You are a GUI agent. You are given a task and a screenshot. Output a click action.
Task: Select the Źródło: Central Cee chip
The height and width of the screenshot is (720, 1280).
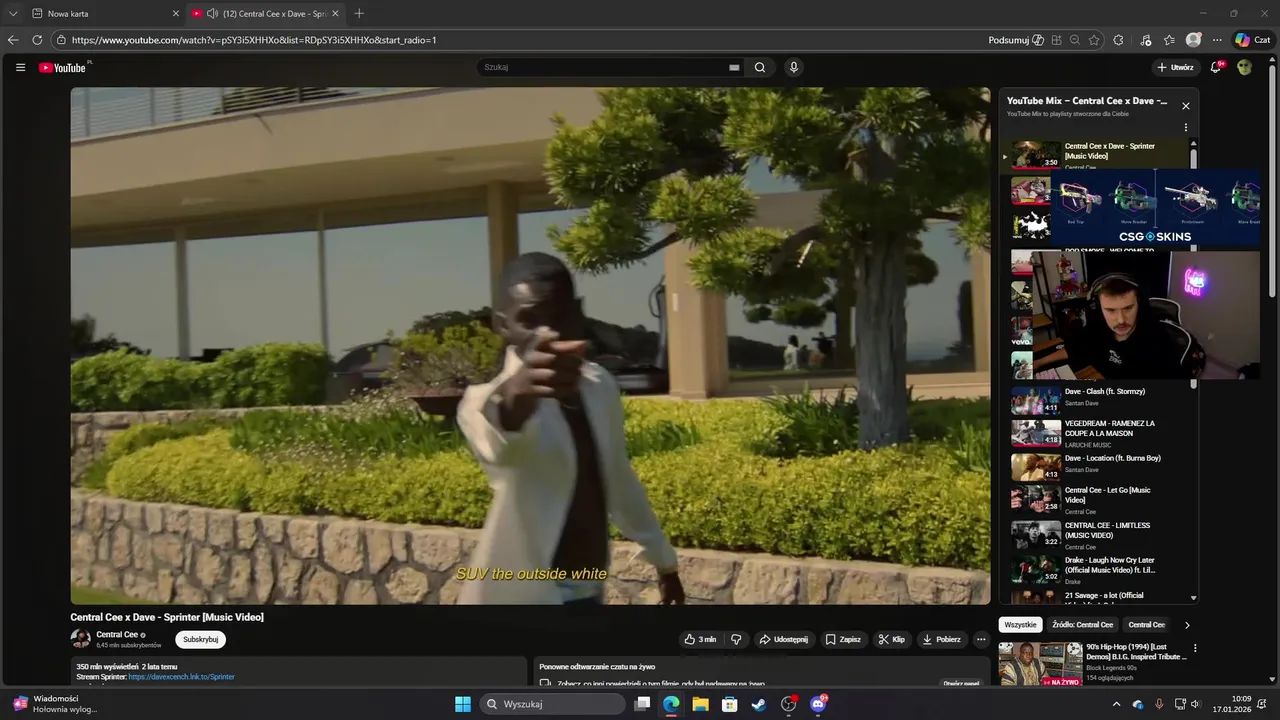1082,625
